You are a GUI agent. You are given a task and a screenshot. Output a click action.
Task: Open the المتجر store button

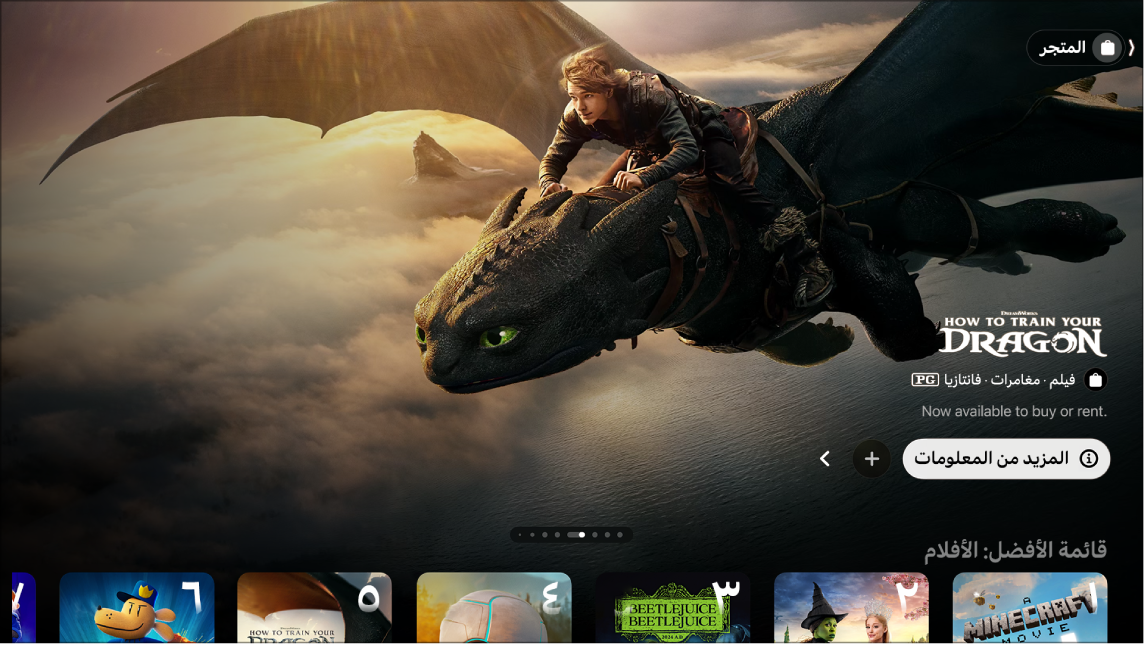coord(1075,48)
